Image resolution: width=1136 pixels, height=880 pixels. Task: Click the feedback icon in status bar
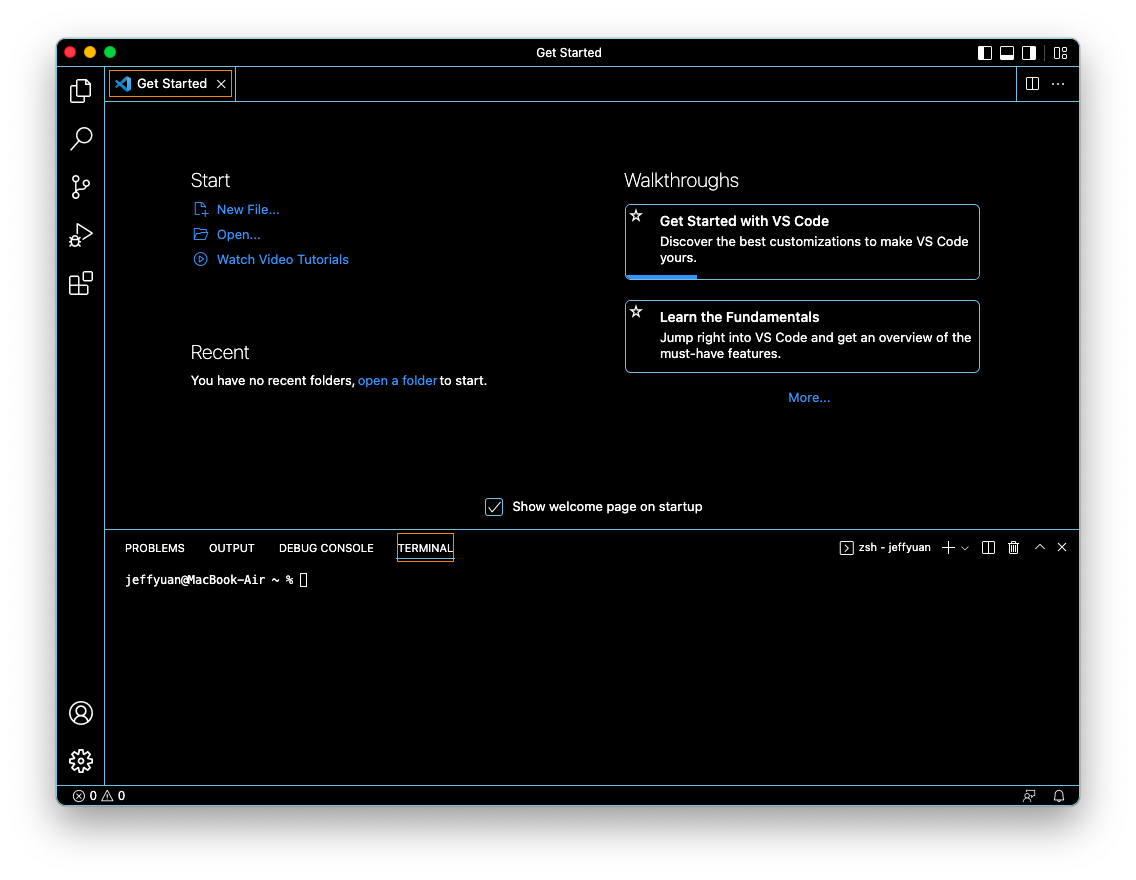coord(1029,796)
